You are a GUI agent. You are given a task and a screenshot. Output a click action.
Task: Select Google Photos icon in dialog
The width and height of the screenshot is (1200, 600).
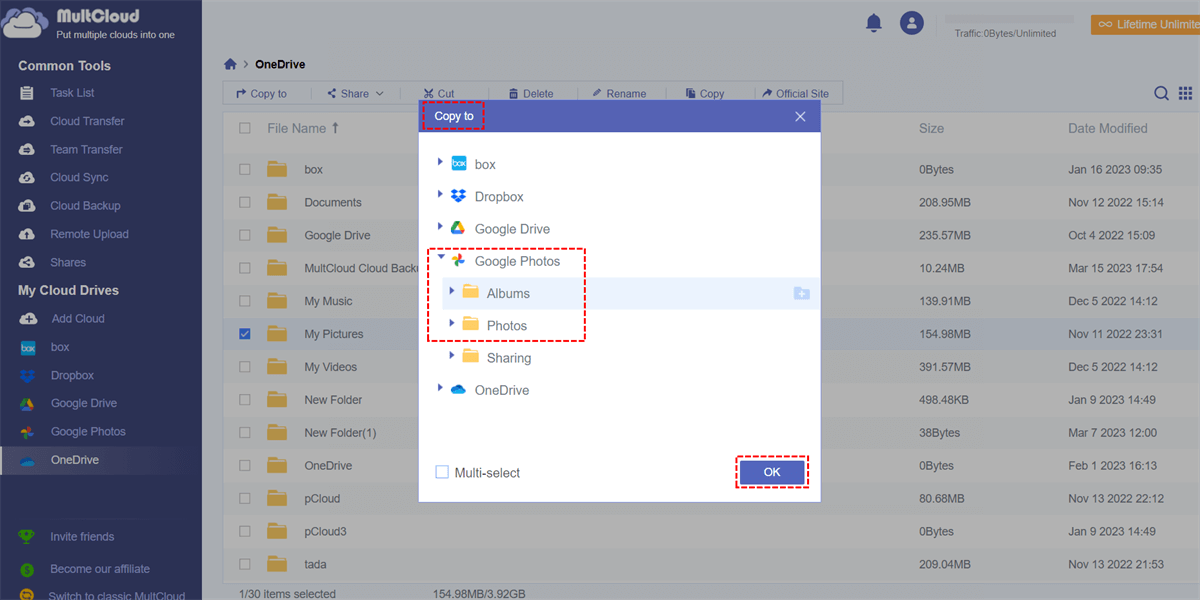pos(459,260)
